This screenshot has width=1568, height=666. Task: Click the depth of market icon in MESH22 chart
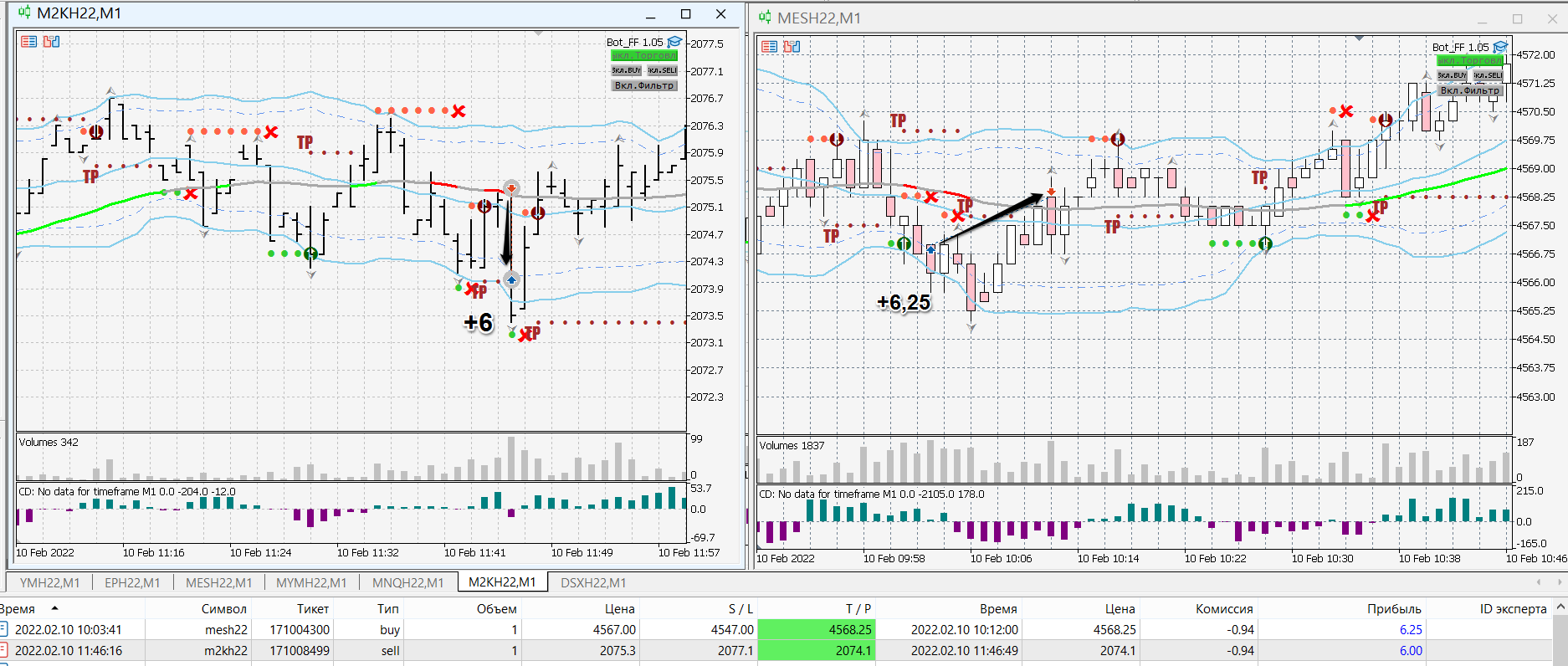792,46
